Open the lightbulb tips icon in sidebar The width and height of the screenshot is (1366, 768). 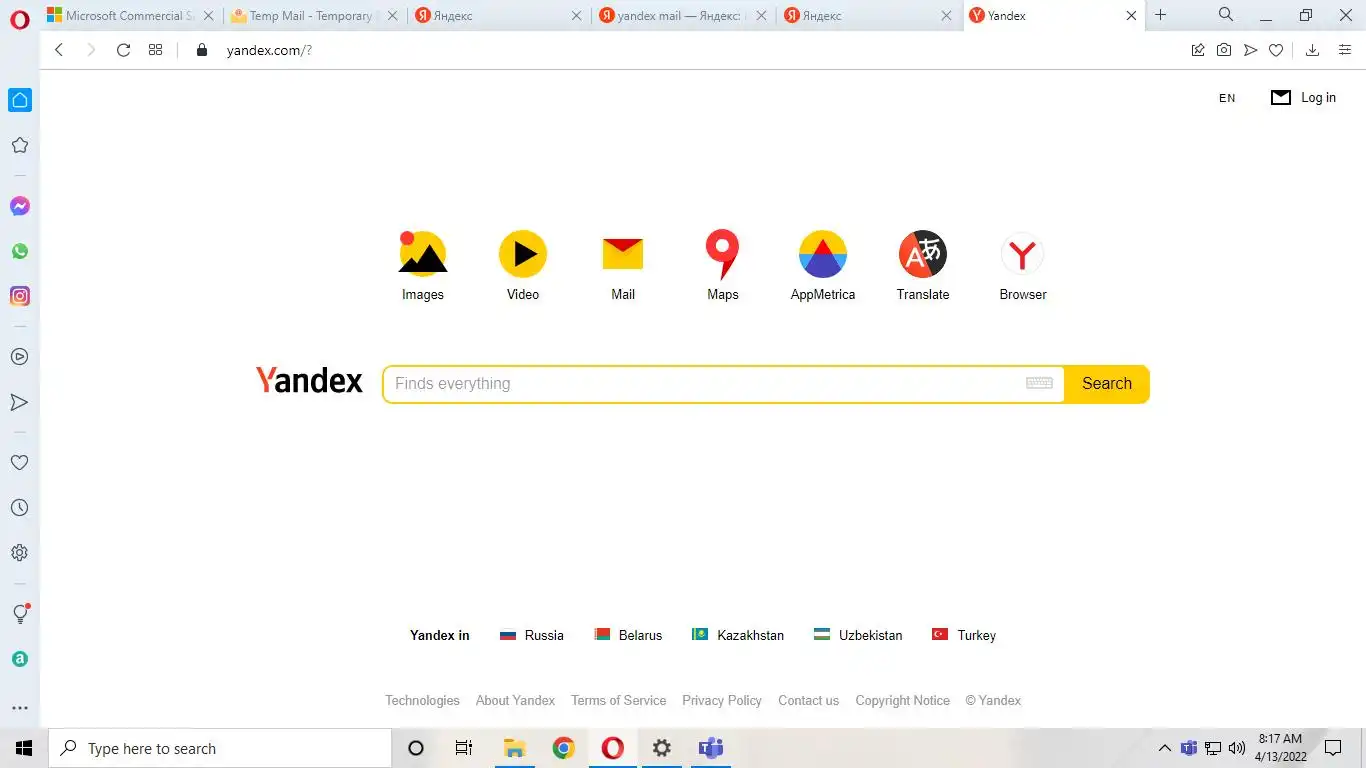pos(19,614)
